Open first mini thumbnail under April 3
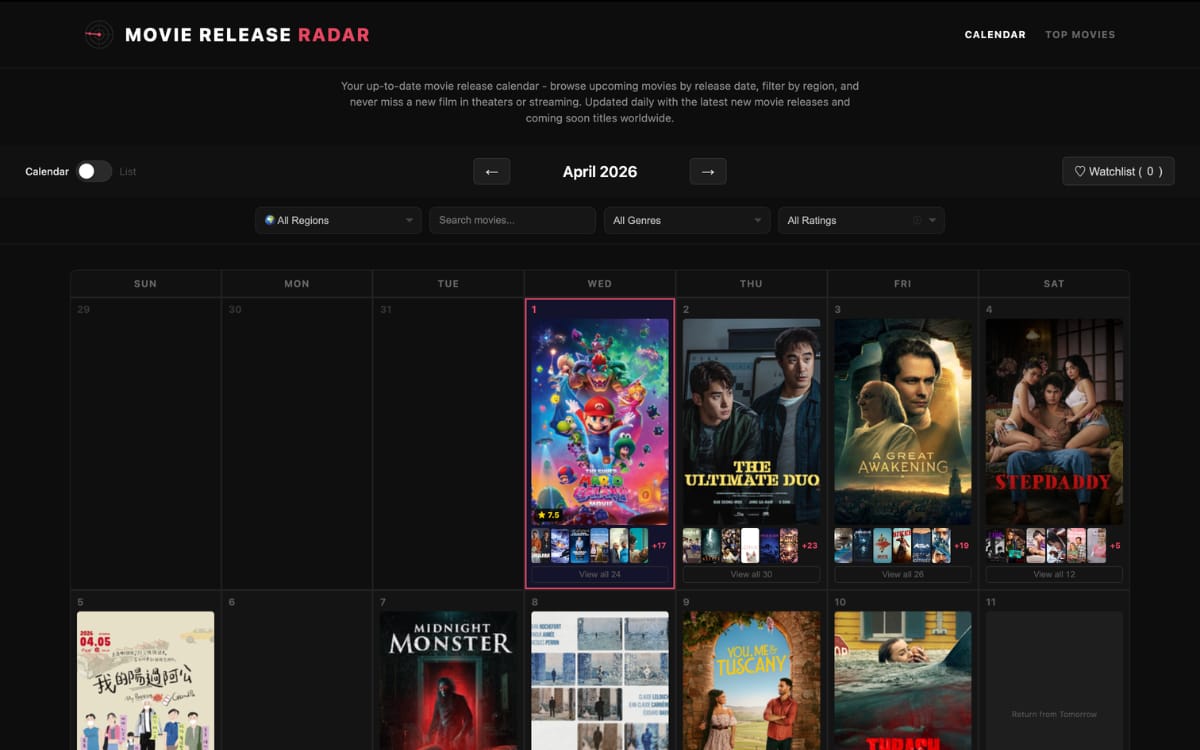The width and height of the screenshot is (1200, 750). pos(844,546)
